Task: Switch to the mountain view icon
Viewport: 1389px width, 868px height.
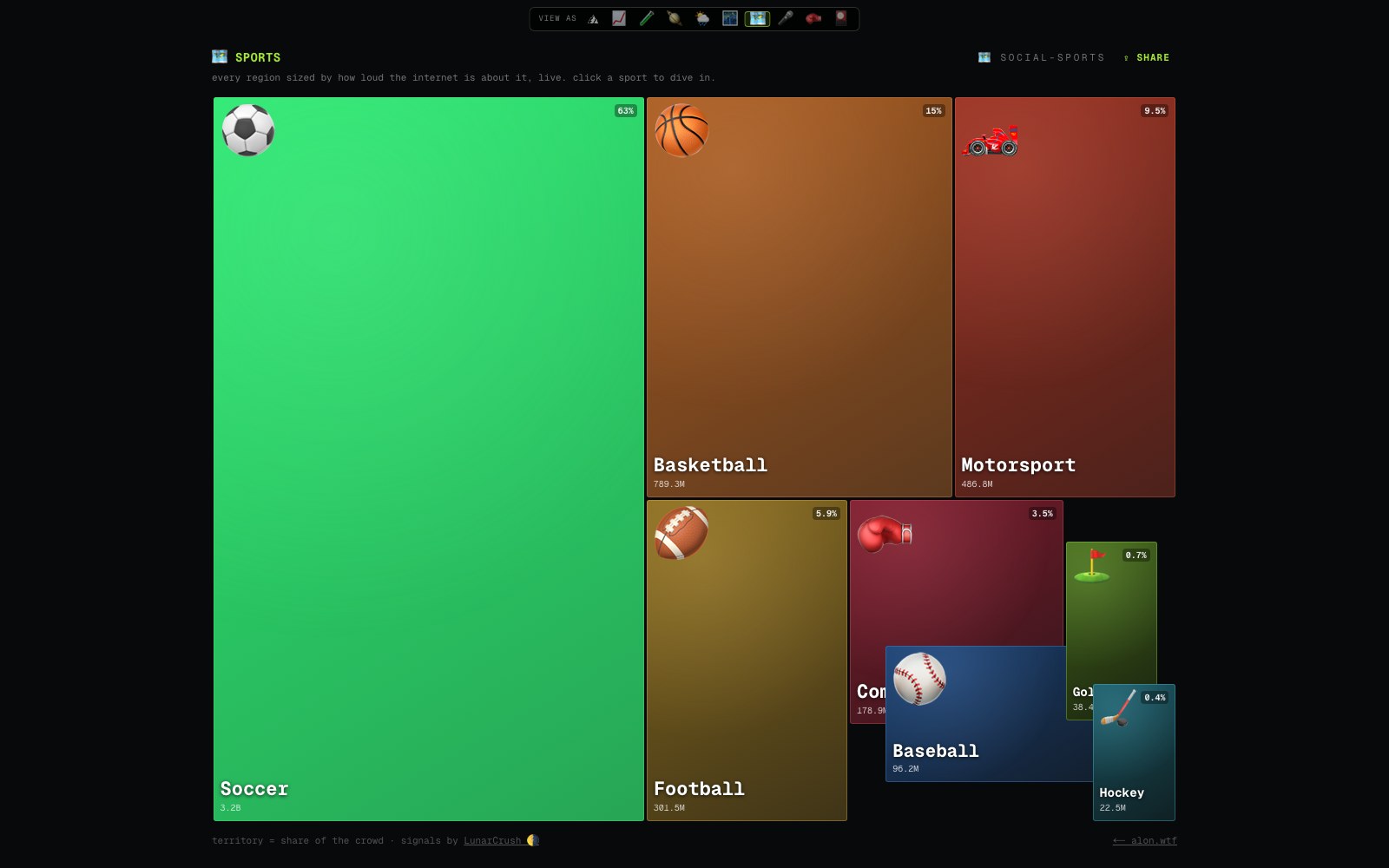Action: [593, 18]
